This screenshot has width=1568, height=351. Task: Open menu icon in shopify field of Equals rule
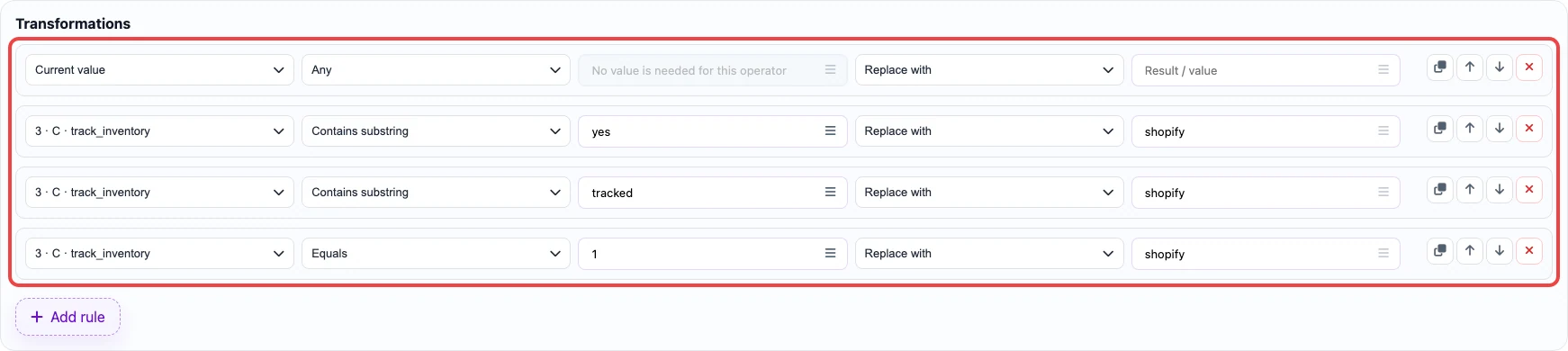pos(1383,253)
